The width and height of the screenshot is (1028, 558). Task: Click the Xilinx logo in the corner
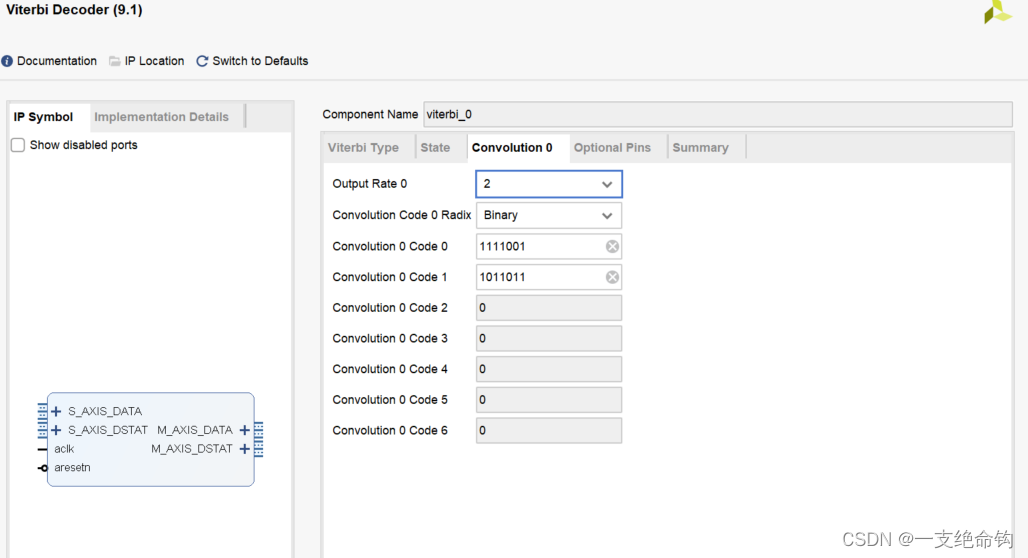click(x=998, y=12)
